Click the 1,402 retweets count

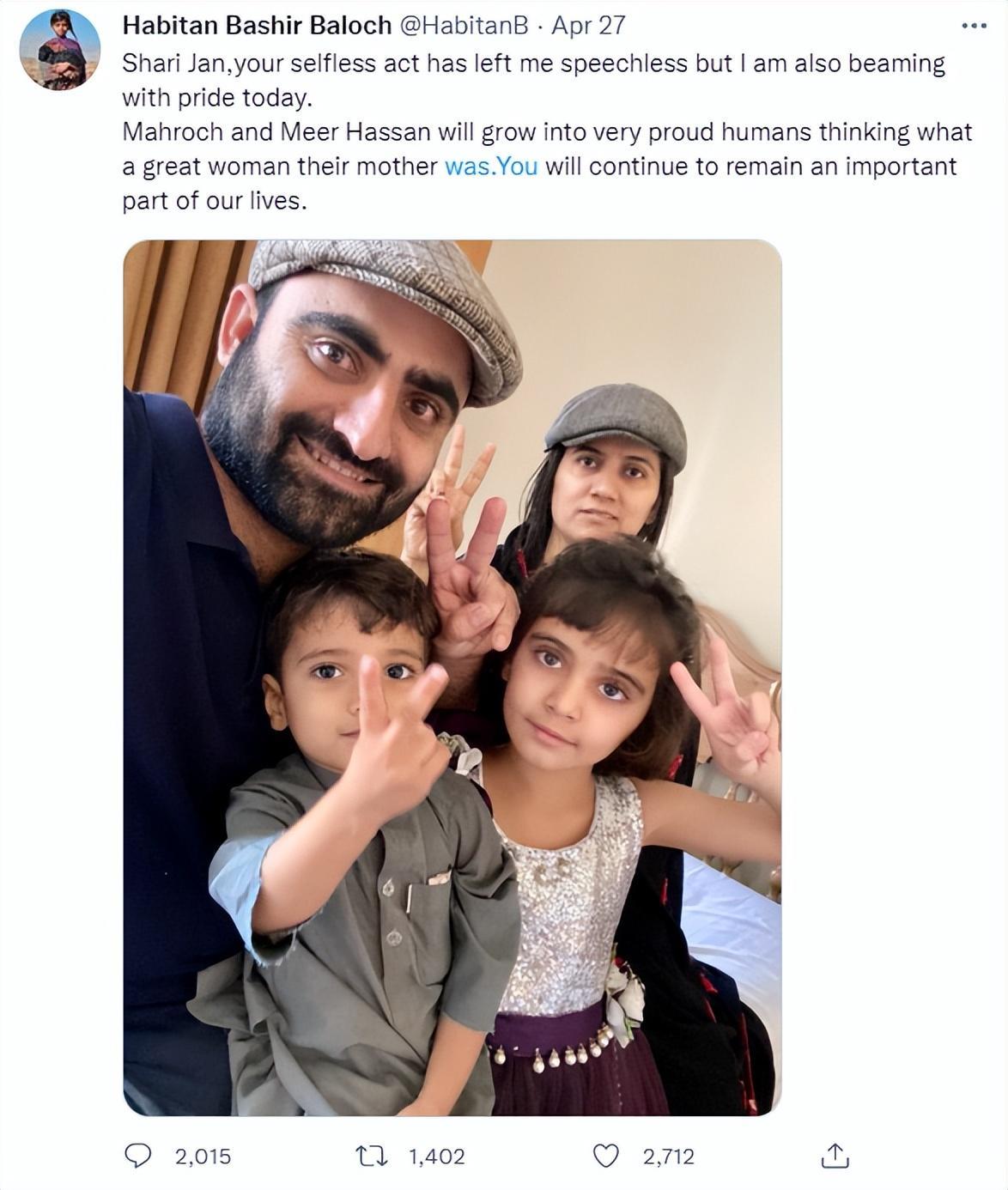(x=436, y=1157)
